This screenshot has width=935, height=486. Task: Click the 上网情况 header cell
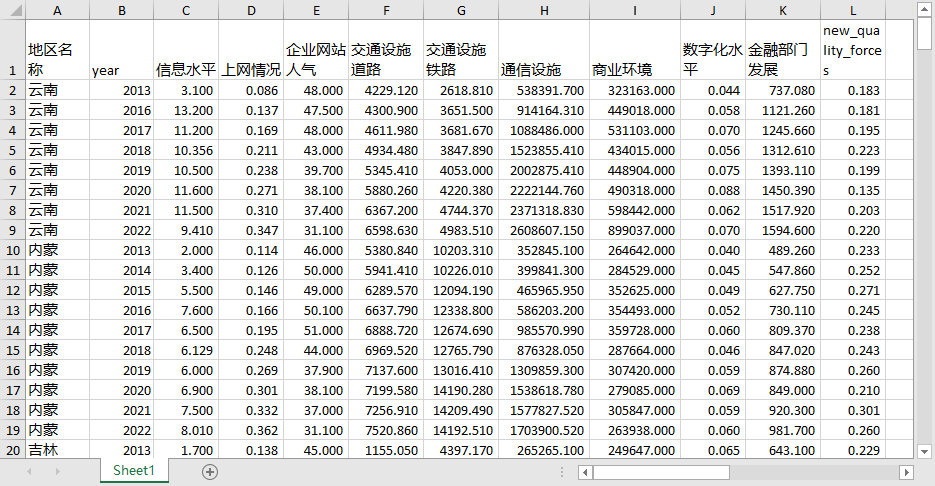click(251, 49)
